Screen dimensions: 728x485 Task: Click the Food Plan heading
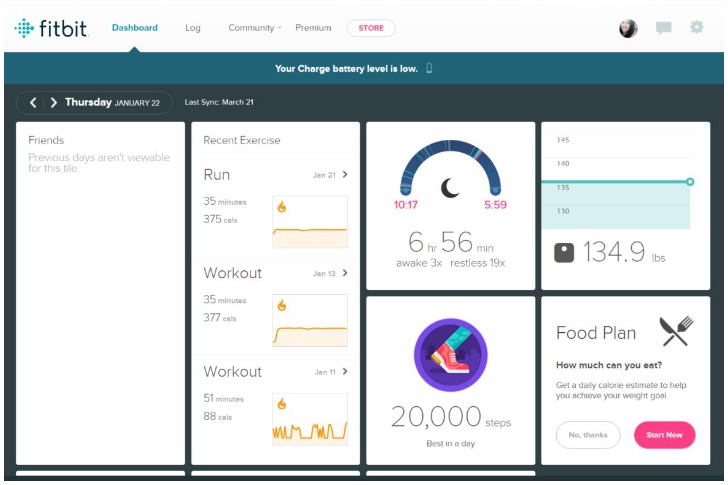point(596,333)
